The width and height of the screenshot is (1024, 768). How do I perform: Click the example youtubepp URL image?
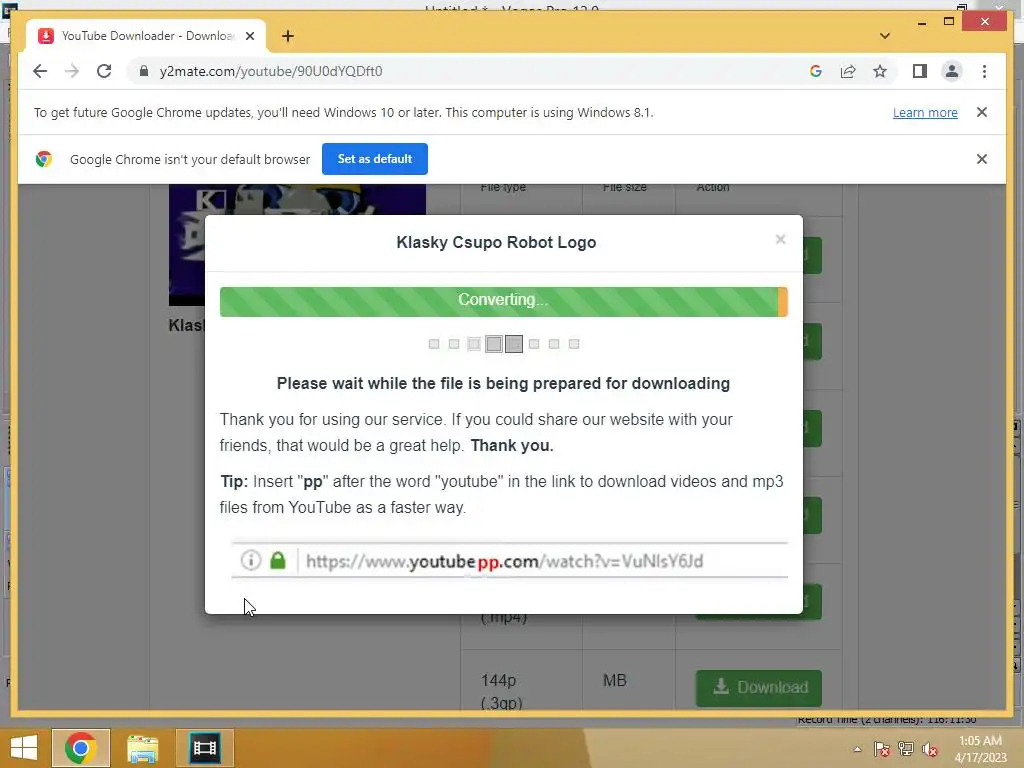(509, 560)
